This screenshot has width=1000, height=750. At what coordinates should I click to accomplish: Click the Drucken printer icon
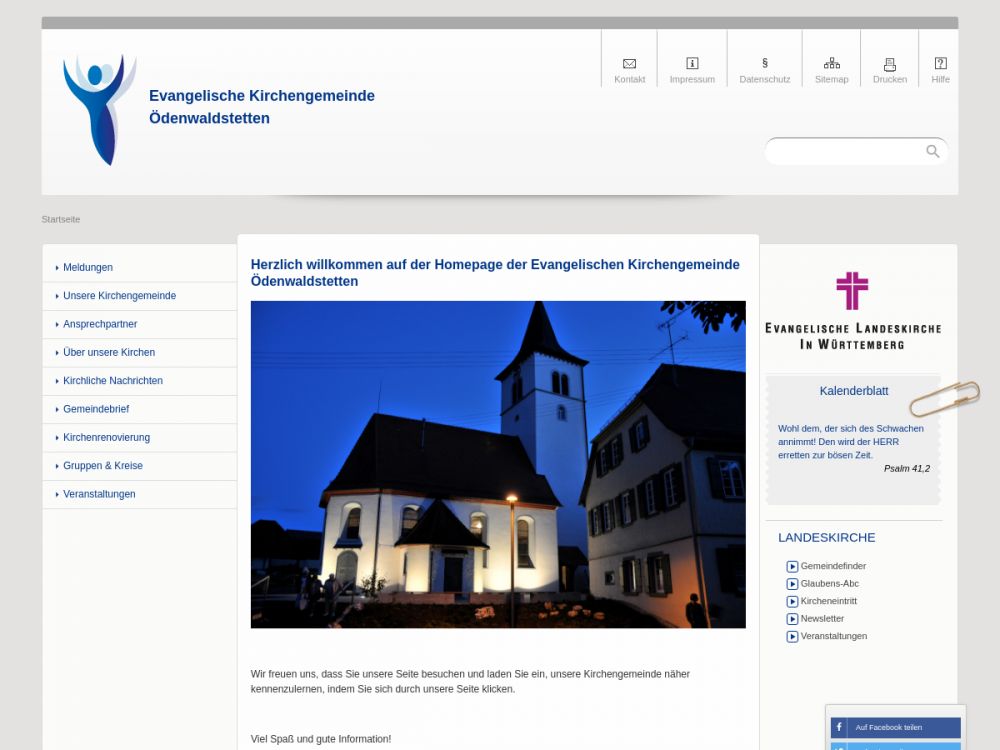[x=889, y=63]
